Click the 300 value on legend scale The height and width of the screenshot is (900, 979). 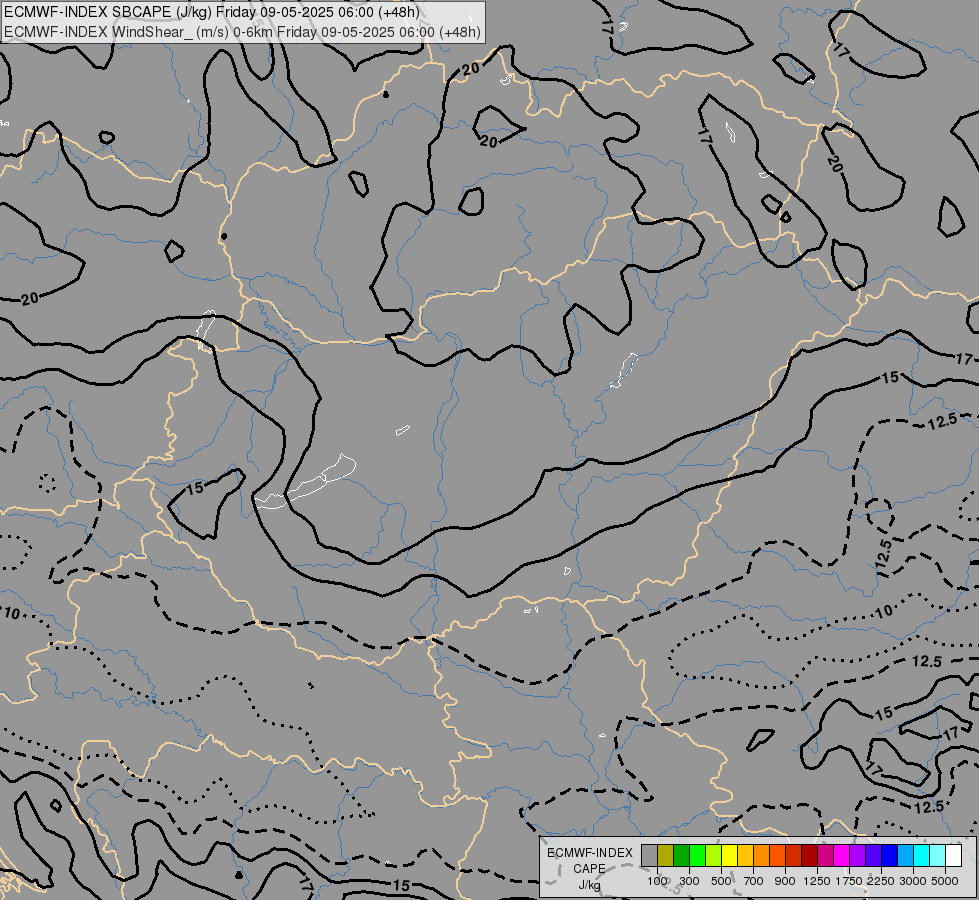[689, 881]
